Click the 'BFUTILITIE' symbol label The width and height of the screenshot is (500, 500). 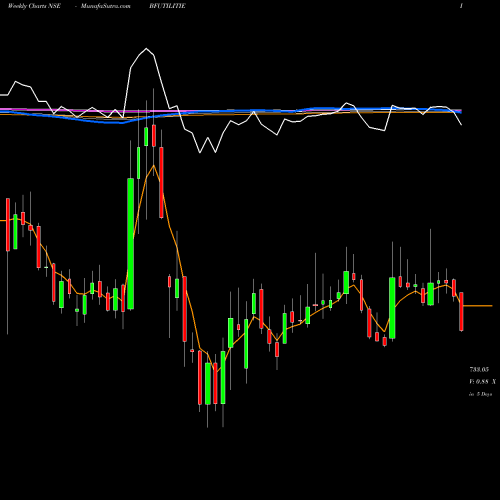167,6
